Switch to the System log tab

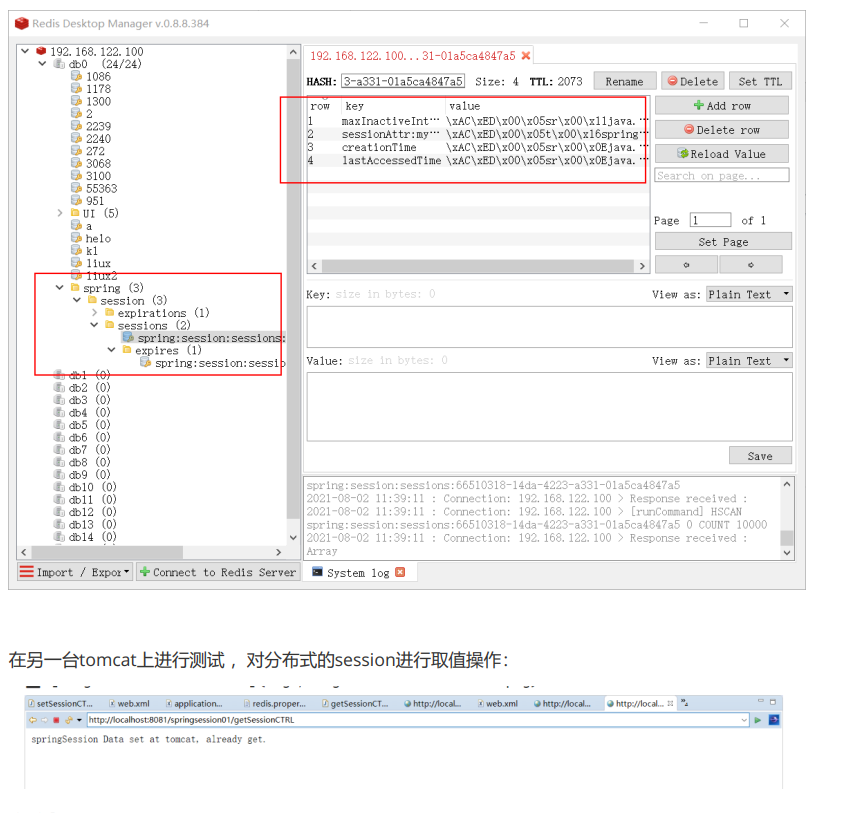click(357, 573)
